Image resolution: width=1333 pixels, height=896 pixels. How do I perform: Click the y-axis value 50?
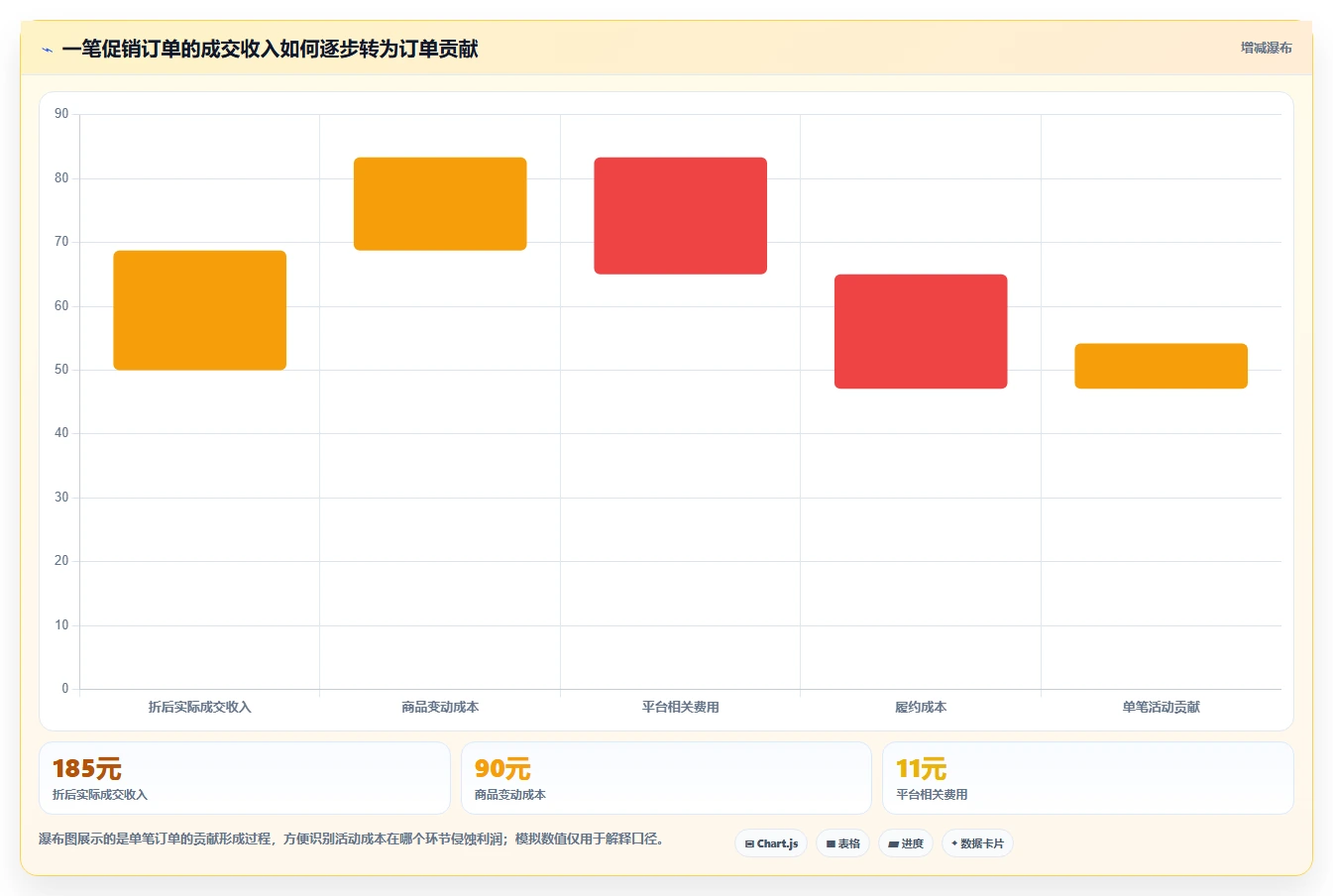coord(61,370)
